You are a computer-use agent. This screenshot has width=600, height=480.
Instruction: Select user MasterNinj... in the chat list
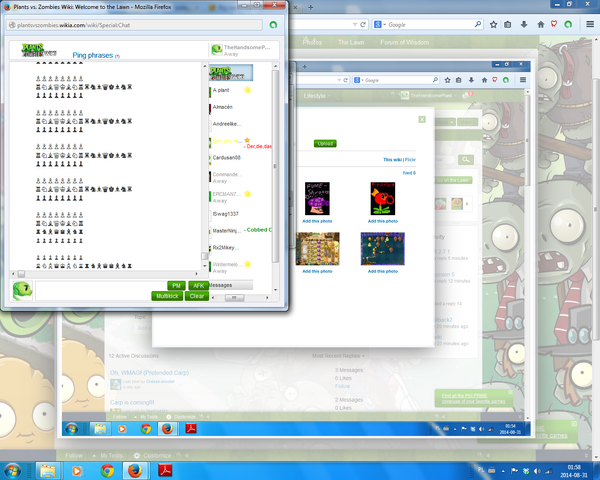(227, 231)
